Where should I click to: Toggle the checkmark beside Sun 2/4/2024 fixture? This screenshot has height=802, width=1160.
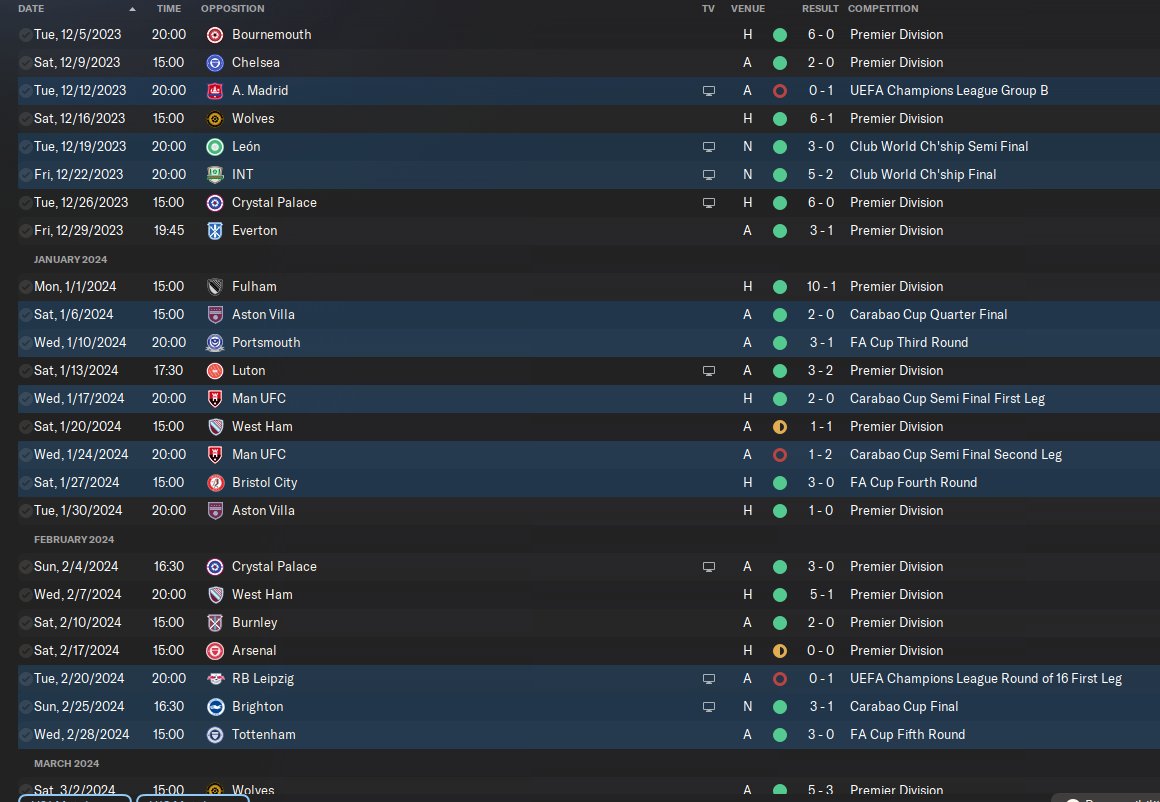pyautogui.click(x=25, y=567)
